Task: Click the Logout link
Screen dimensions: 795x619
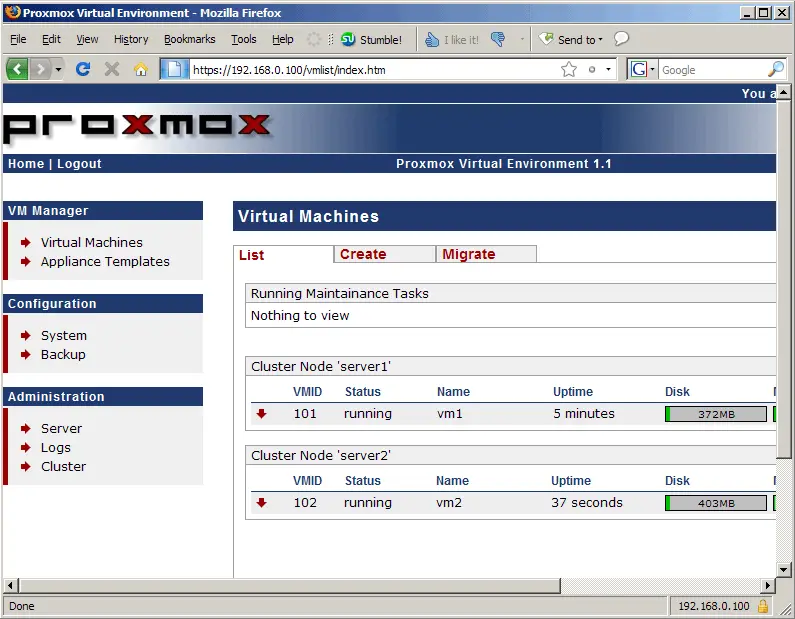Action: point(79,164)
